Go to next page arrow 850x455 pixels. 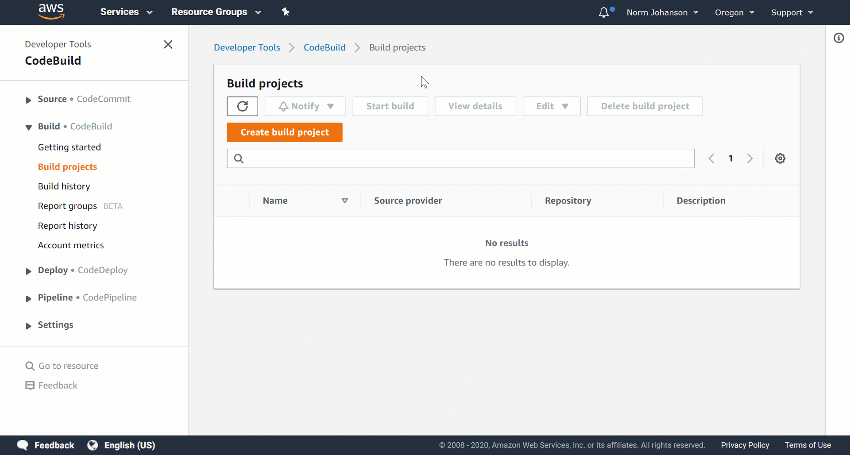750,158
